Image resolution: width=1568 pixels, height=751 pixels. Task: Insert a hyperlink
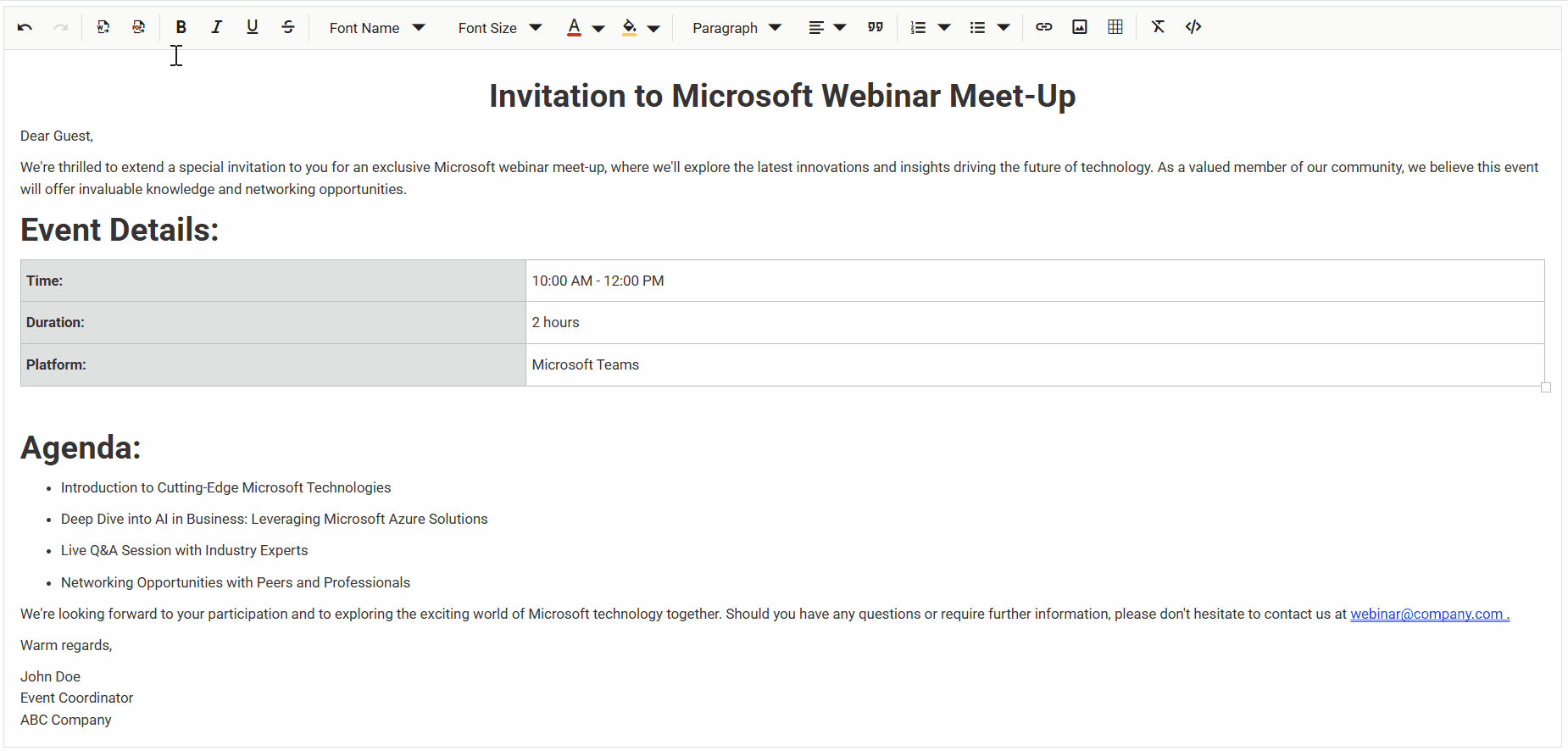1044,27
